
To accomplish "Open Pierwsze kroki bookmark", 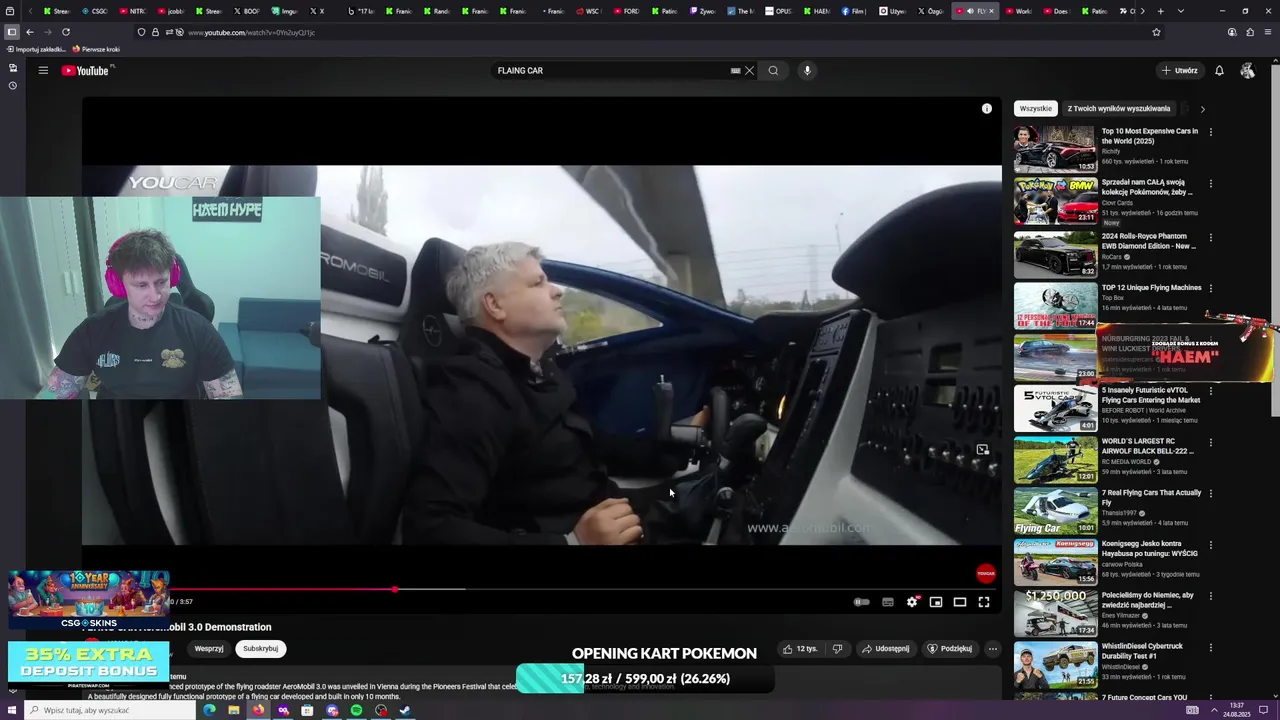I will point(96,49).
